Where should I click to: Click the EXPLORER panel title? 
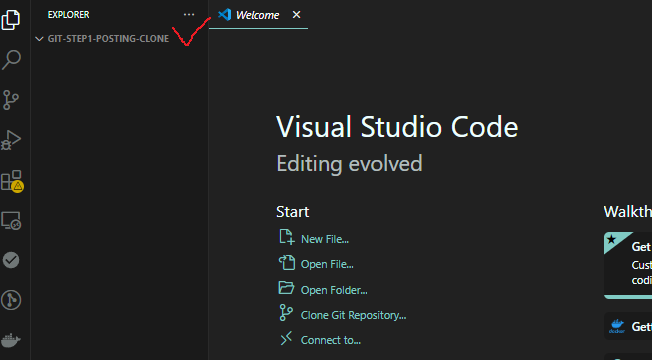69,15
